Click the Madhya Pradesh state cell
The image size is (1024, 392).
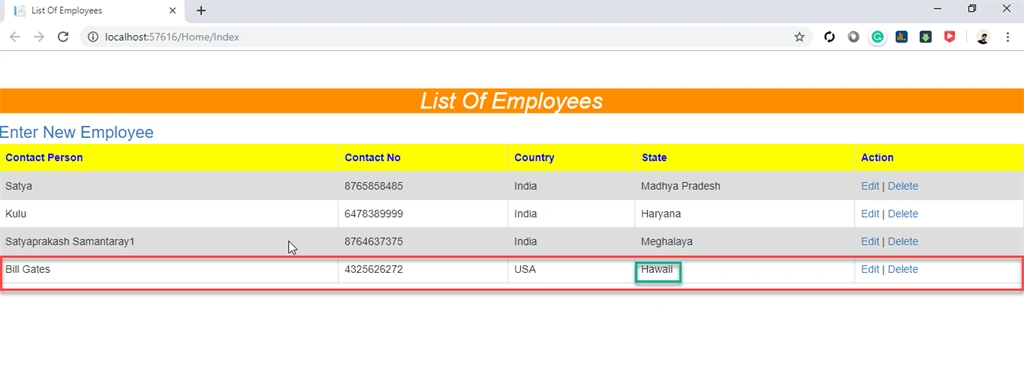(x=744, y=186)
